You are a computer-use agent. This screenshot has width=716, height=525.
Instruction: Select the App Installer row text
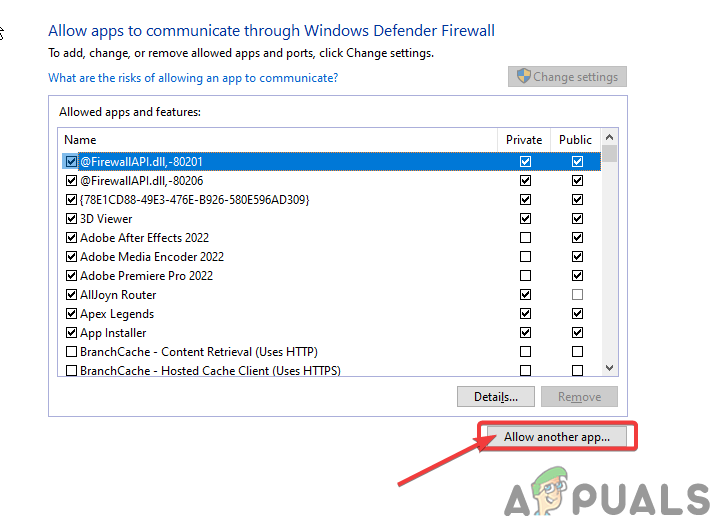[x=113, y=333]
